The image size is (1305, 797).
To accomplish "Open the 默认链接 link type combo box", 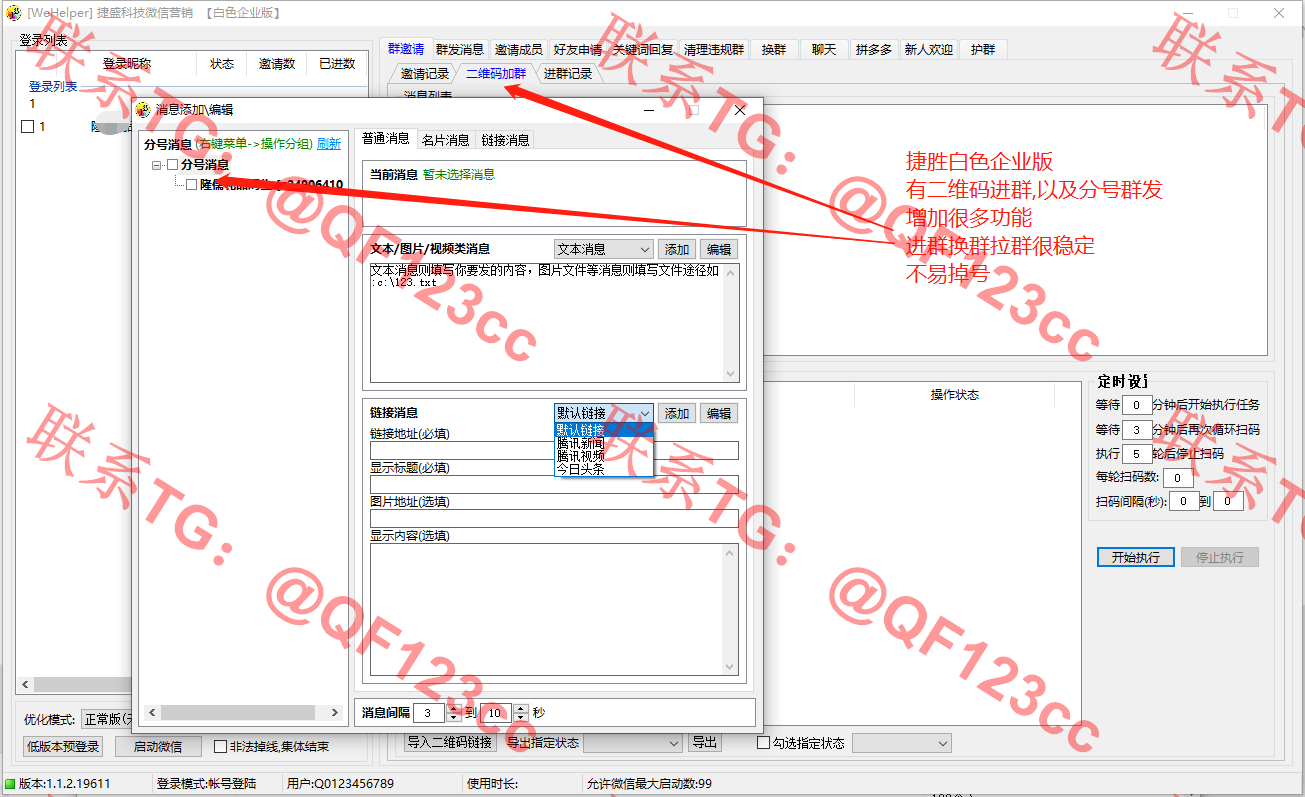I will (x=603, y=413).
